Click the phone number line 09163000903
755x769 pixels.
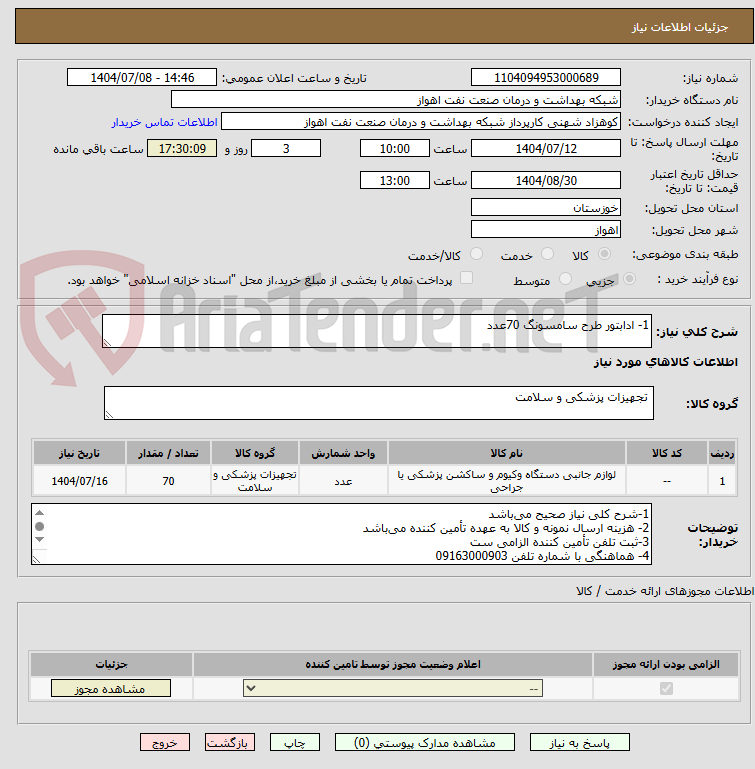pyautogui.click(x=542, y=556)
